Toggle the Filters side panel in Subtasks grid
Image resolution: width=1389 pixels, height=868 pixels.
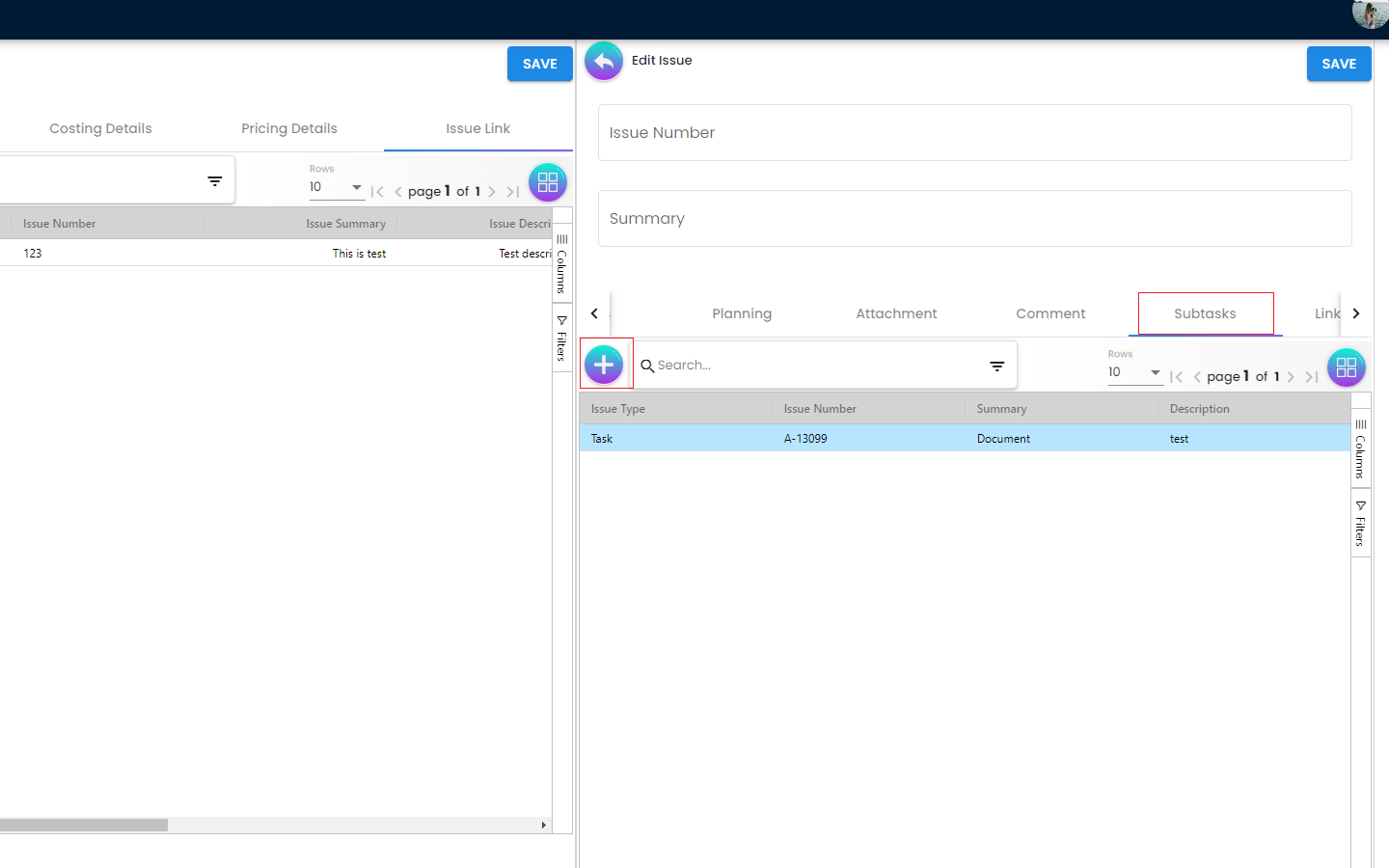[1360, 524]
